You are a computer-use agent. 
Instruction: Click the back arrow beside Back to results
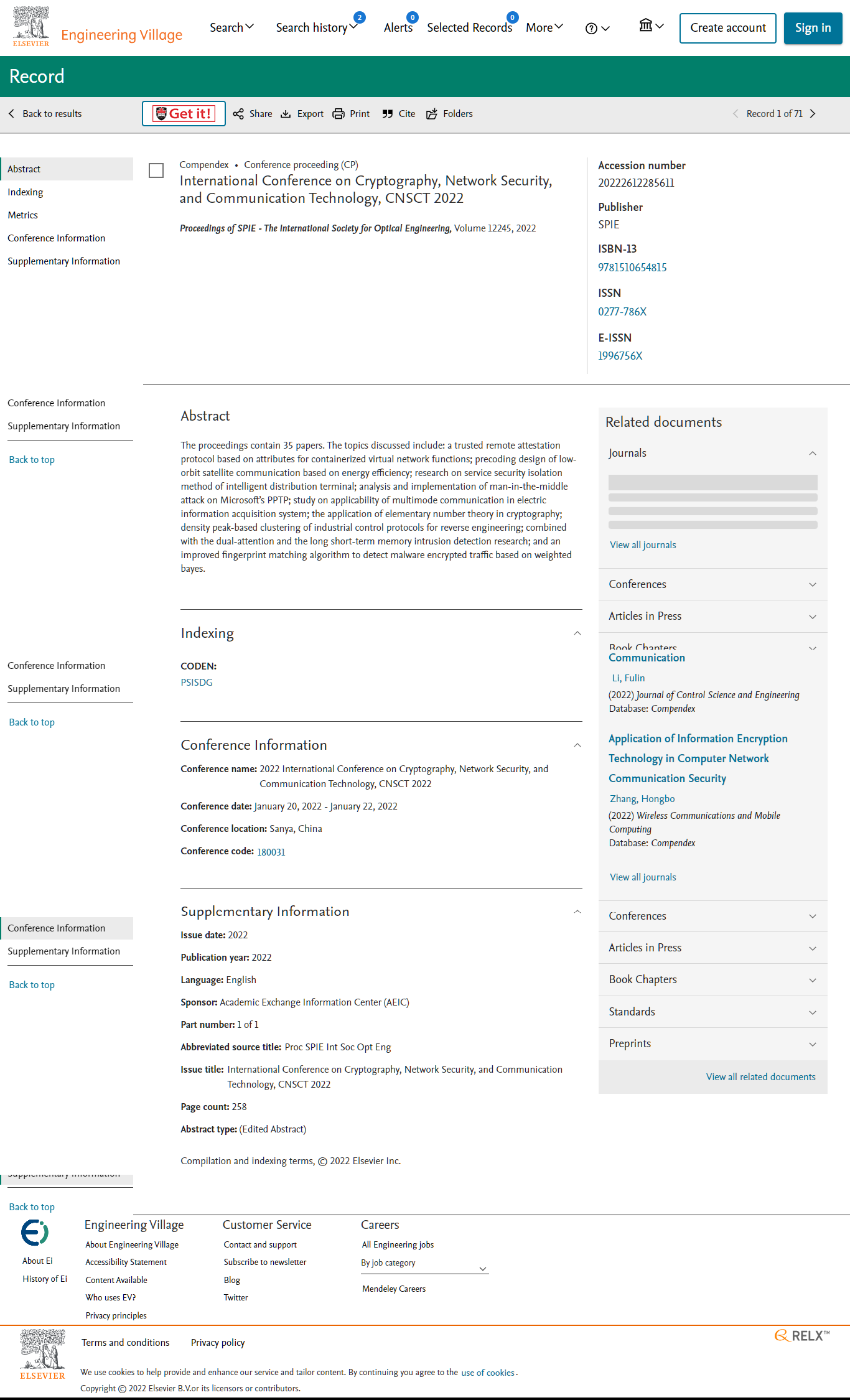11,114
